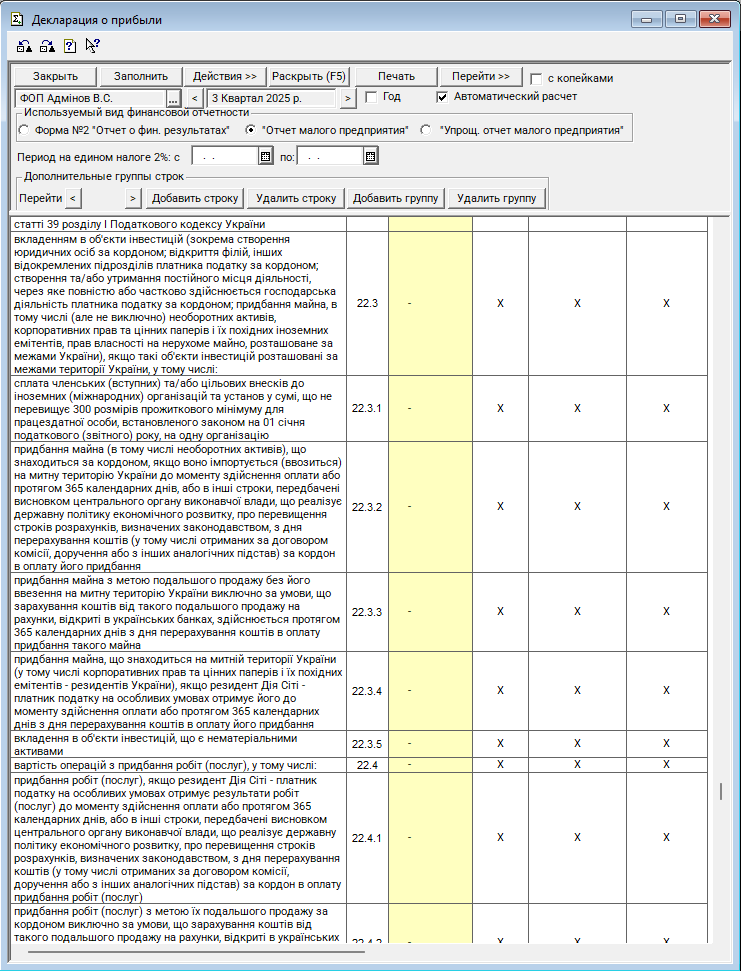
Task: Click the vertical scrollbar thumb on right edge
Action: point(720,790)
